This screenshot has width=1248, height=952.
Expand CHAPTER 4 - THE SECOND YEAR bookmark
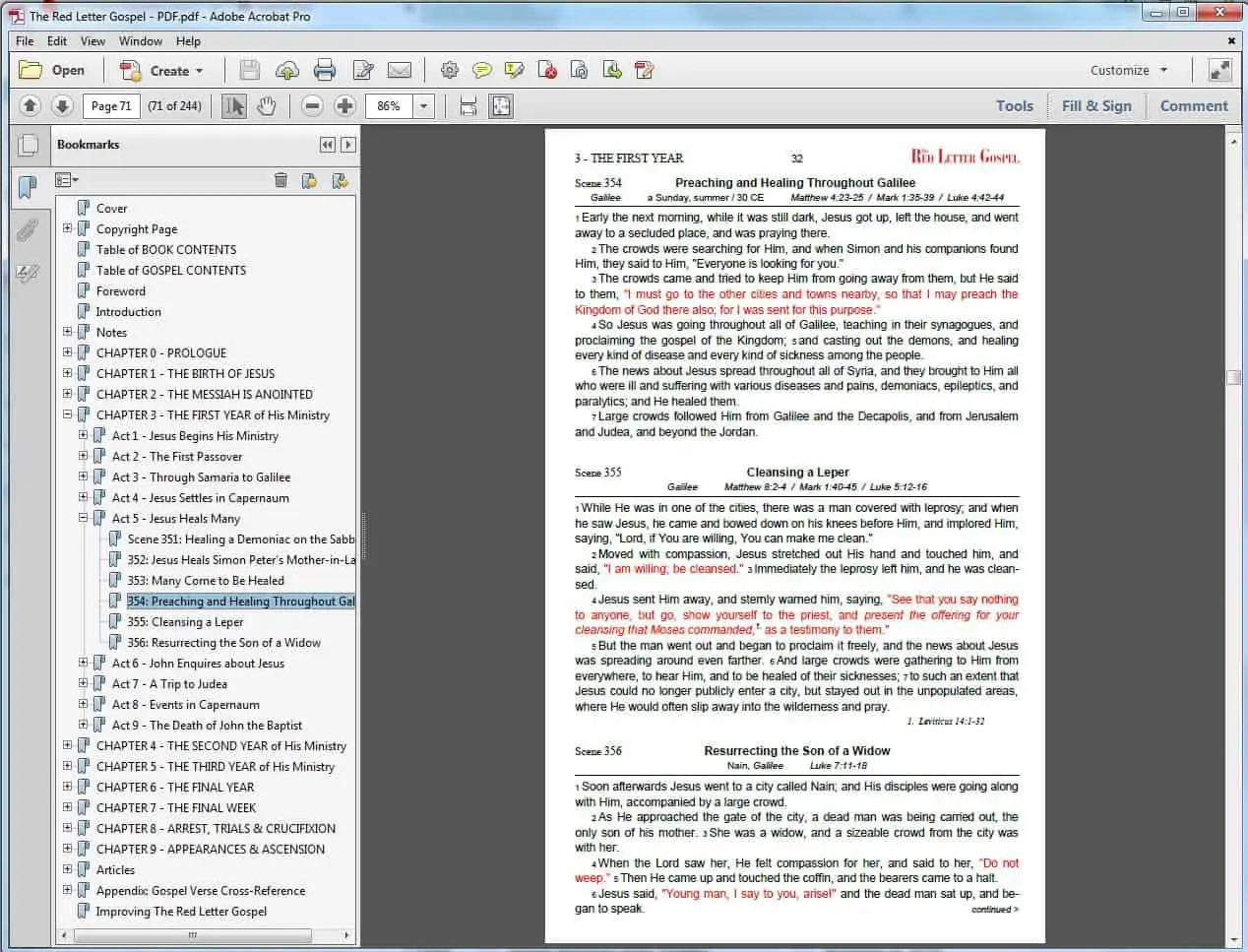pos(67,745)
